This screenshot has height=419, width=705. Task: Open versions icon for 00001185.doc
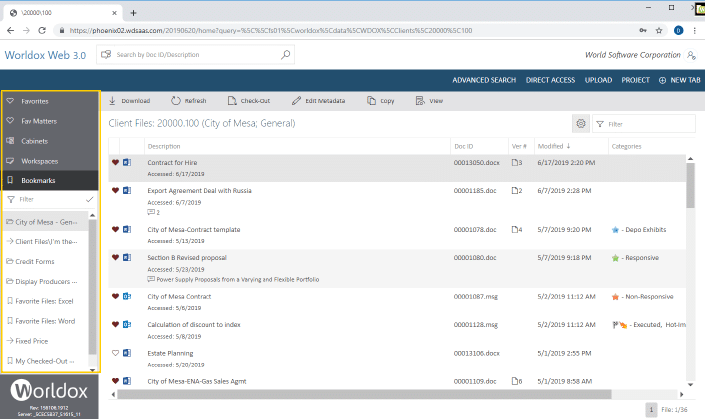(517, 191)
